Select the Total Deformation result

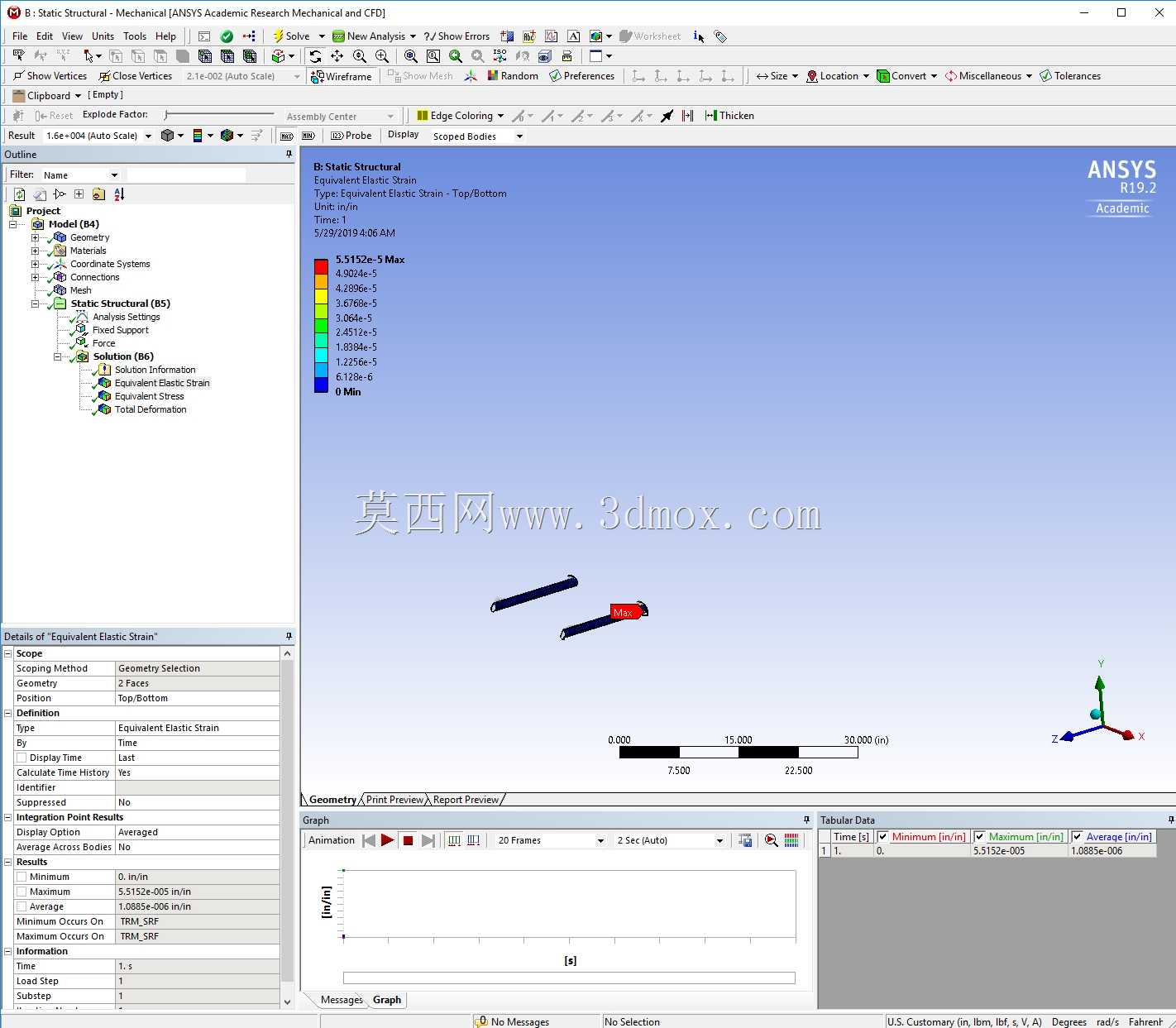click(x=151, y=409)
